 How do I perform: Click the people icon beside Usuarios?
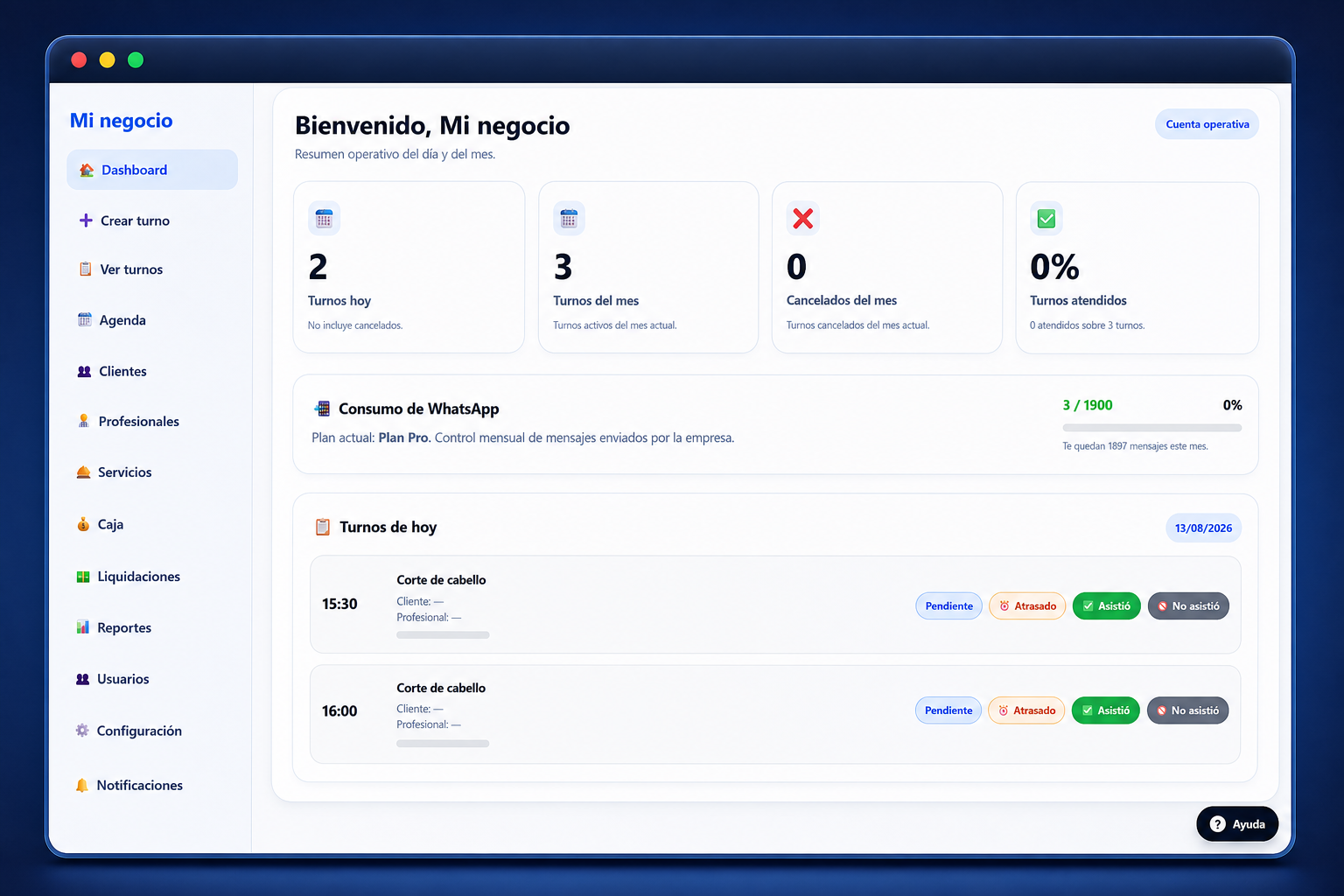click(x=83, y=679)
